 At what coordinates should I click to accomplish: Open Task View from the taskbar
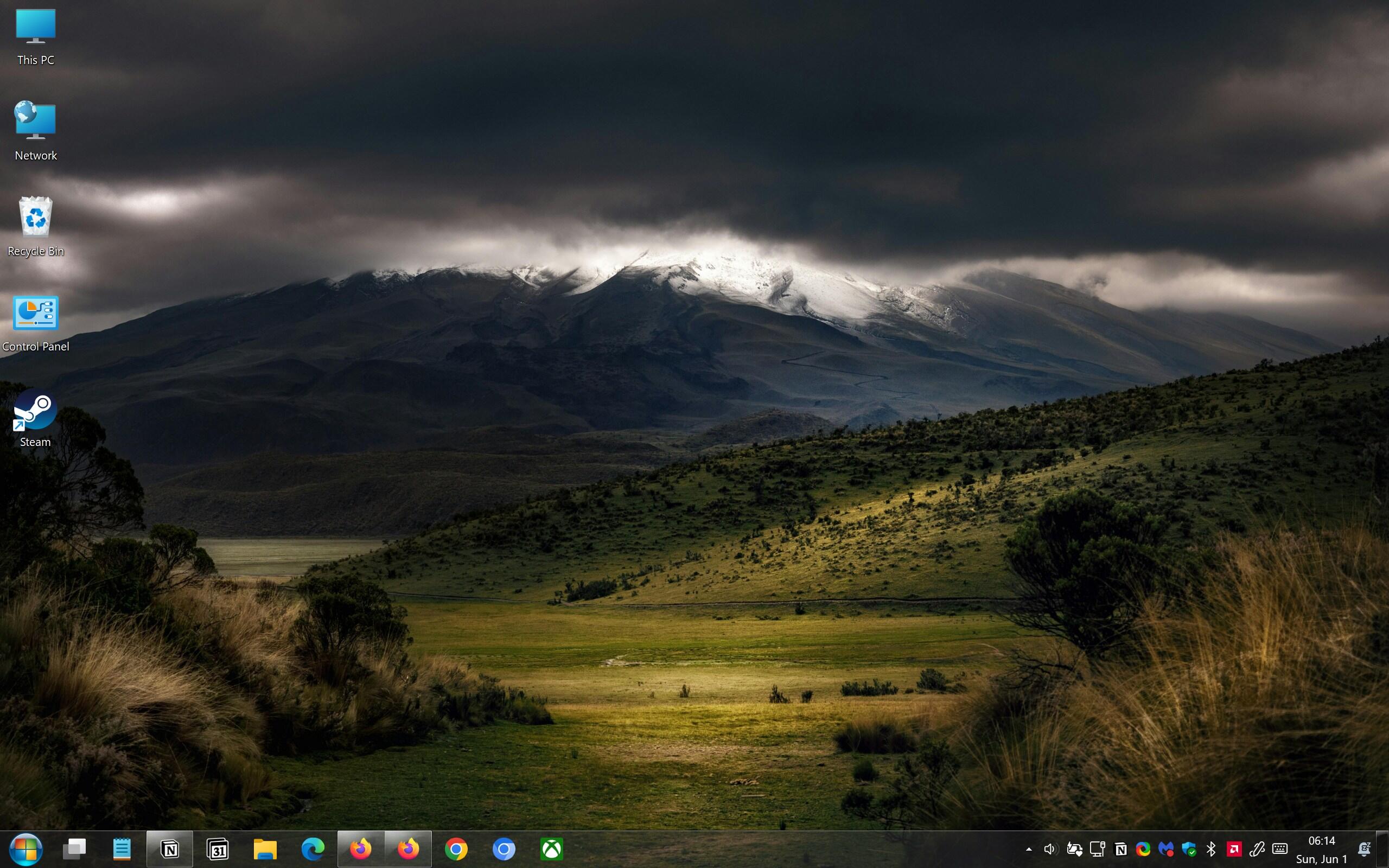(75, 848)
